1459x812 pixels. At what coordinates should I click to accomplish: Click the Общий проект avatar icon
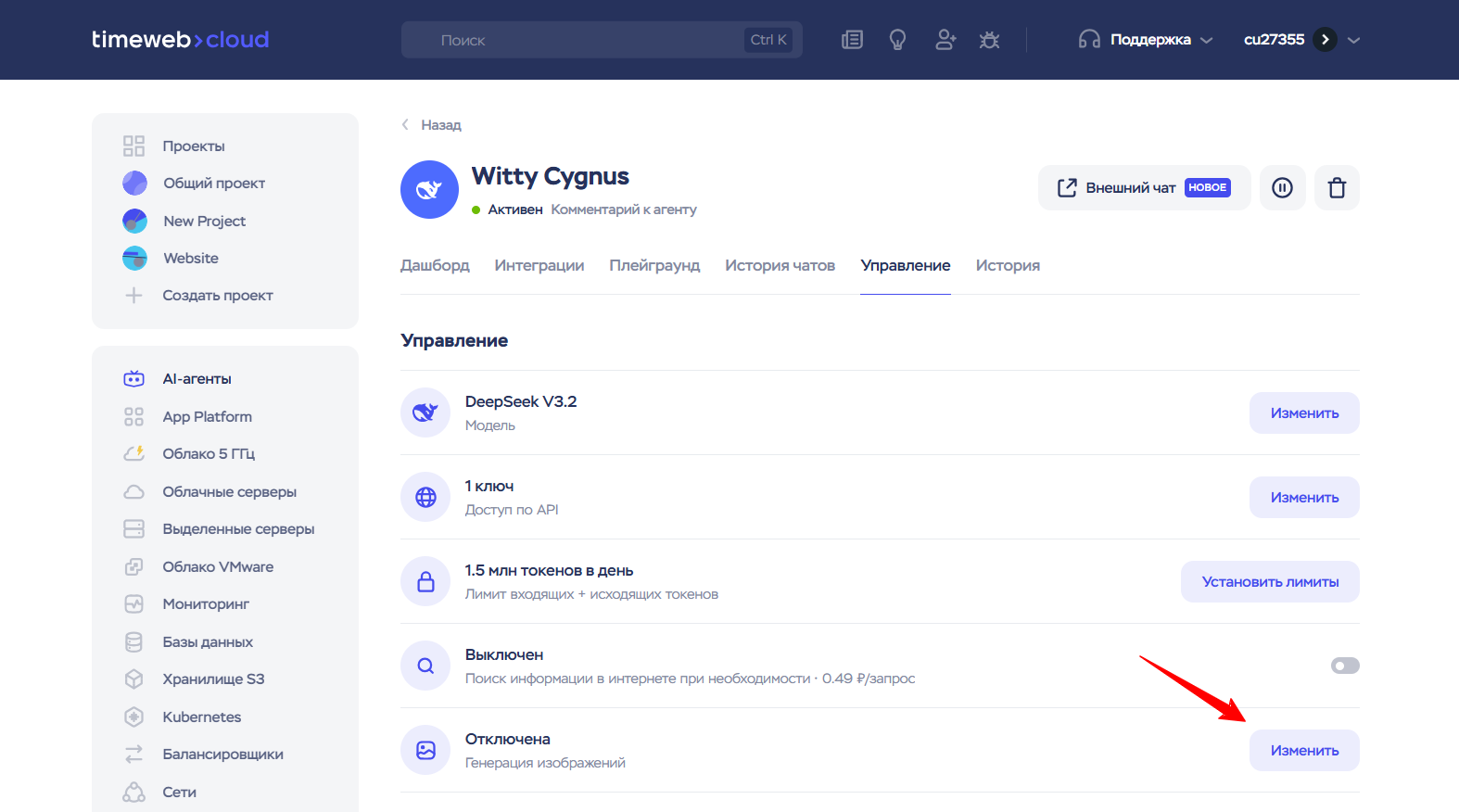[134, 184]
